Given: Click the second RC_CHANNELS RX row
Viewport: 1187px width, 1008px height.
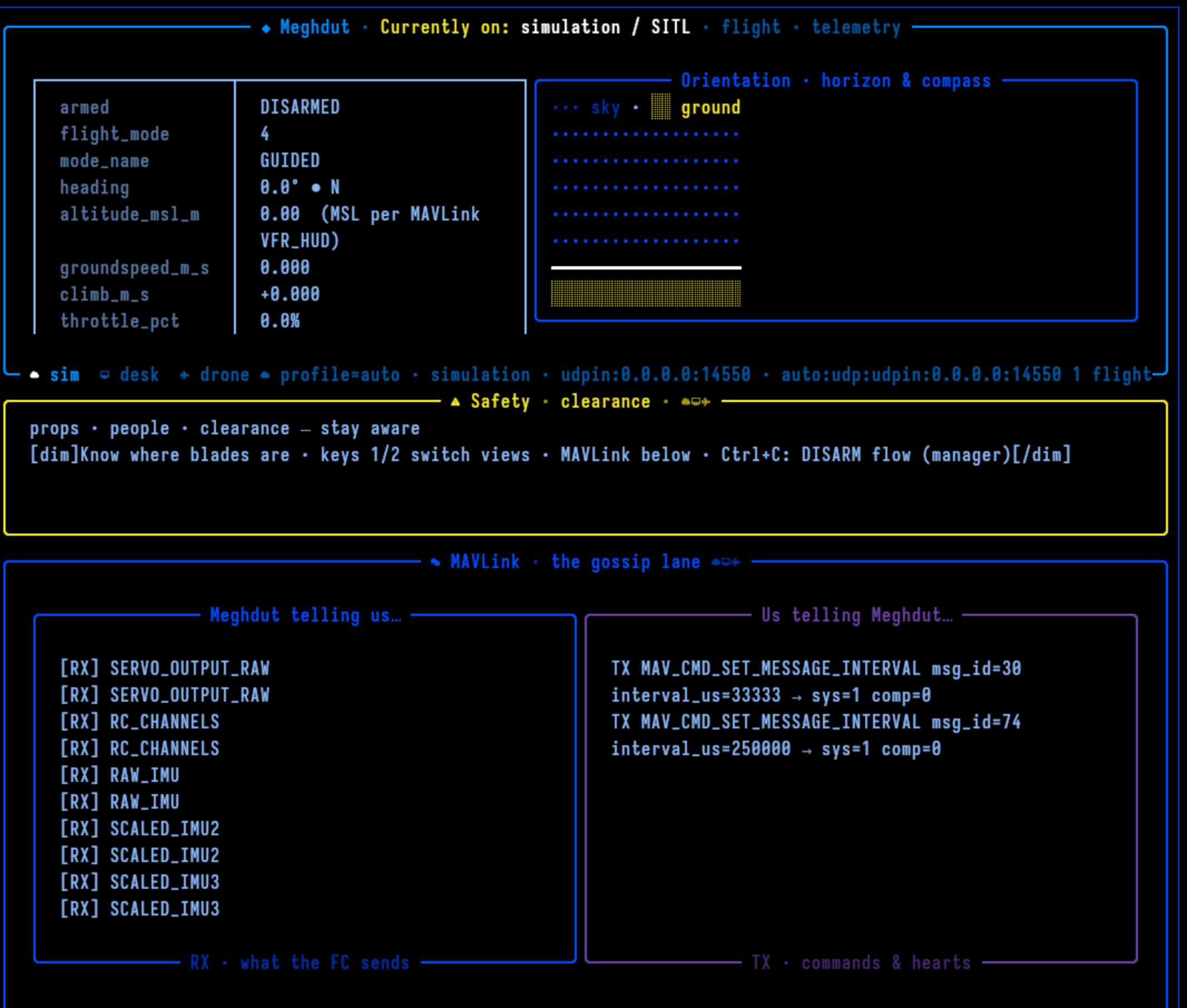Looking at the screenshot, I should pos(139,748).
